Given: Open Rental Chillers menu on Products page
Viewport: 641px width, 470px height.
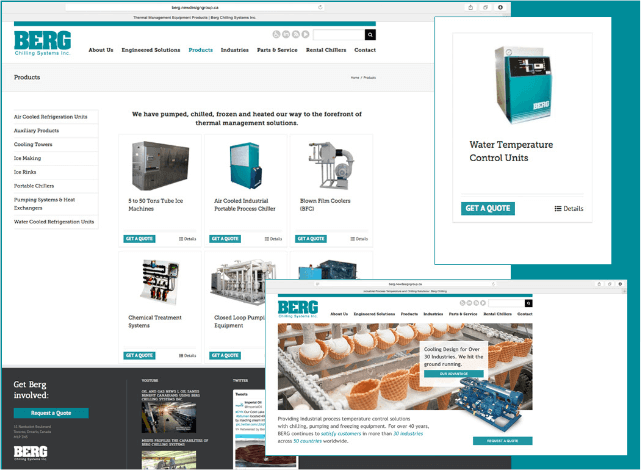Looking at the screenshot, I should tap(326, 50).
